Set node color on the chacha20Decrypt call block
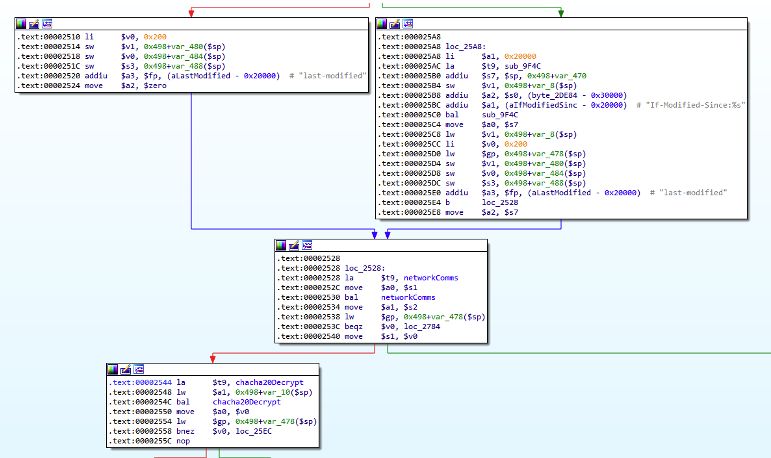Screen dimensions: 771x458 pos(113,369)
